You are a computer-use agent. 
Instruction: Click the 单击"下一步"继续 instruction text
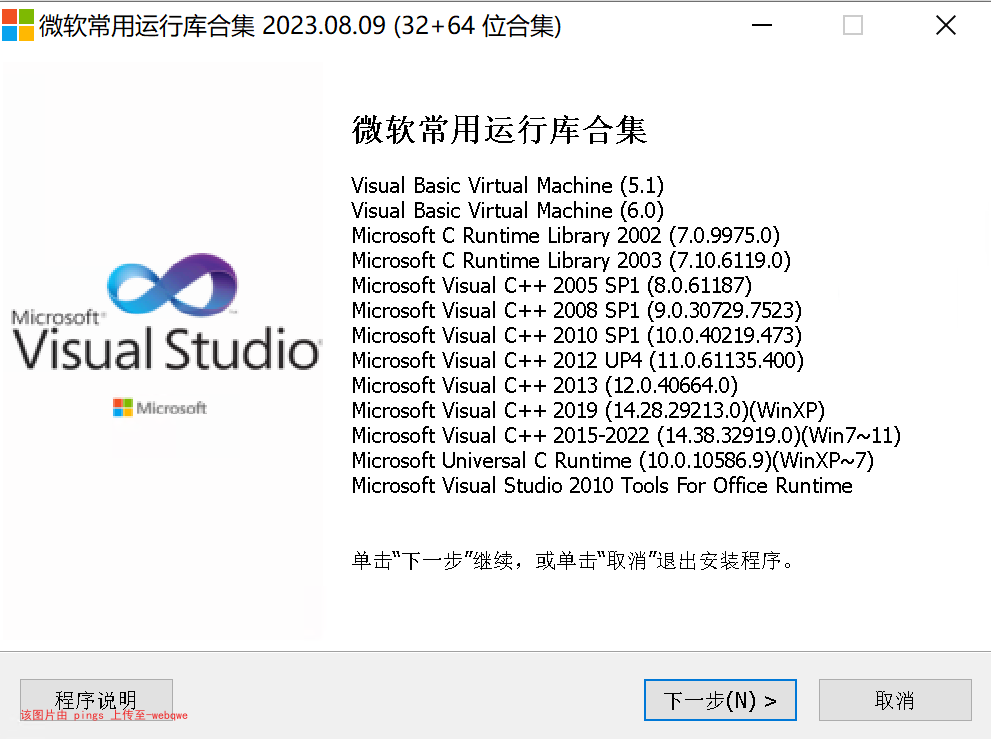coord(573,560)
